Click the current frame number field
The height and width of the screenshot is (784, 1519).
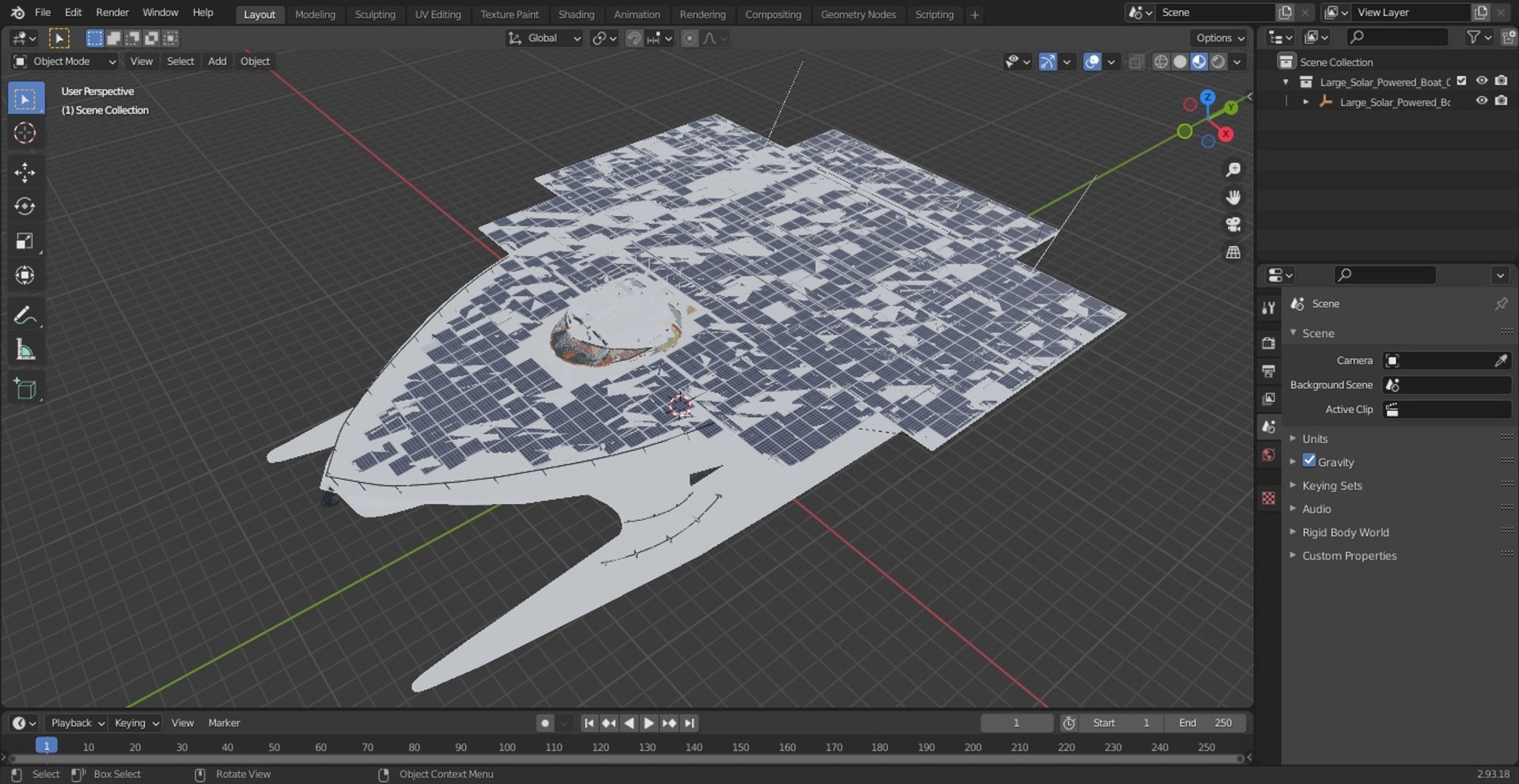click(x=1017, y=723)
